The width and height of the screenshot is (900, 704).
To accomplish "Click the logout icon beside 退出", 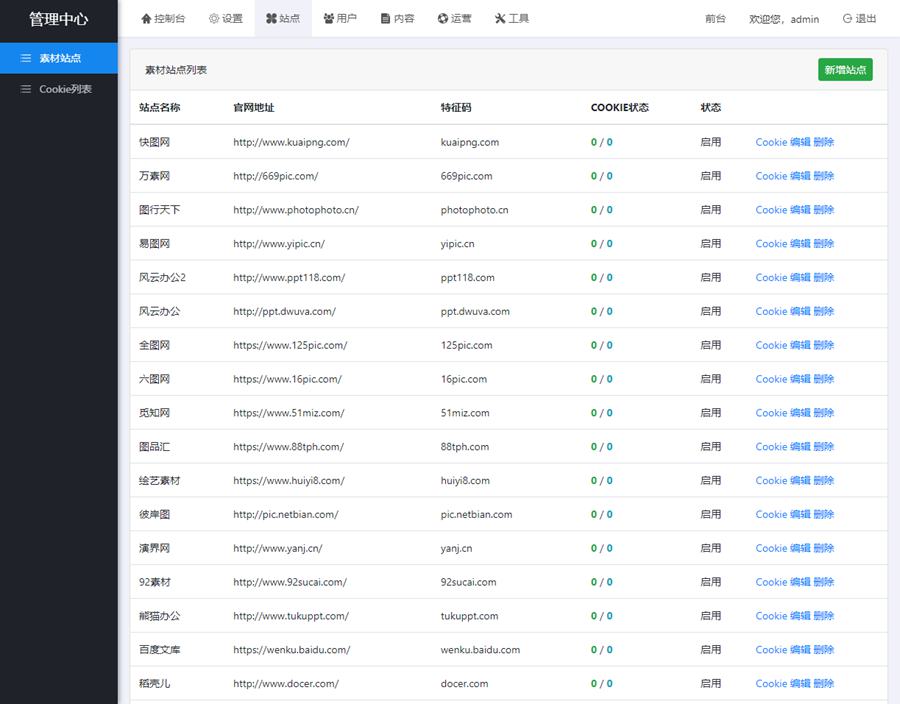I will point(845,17).
